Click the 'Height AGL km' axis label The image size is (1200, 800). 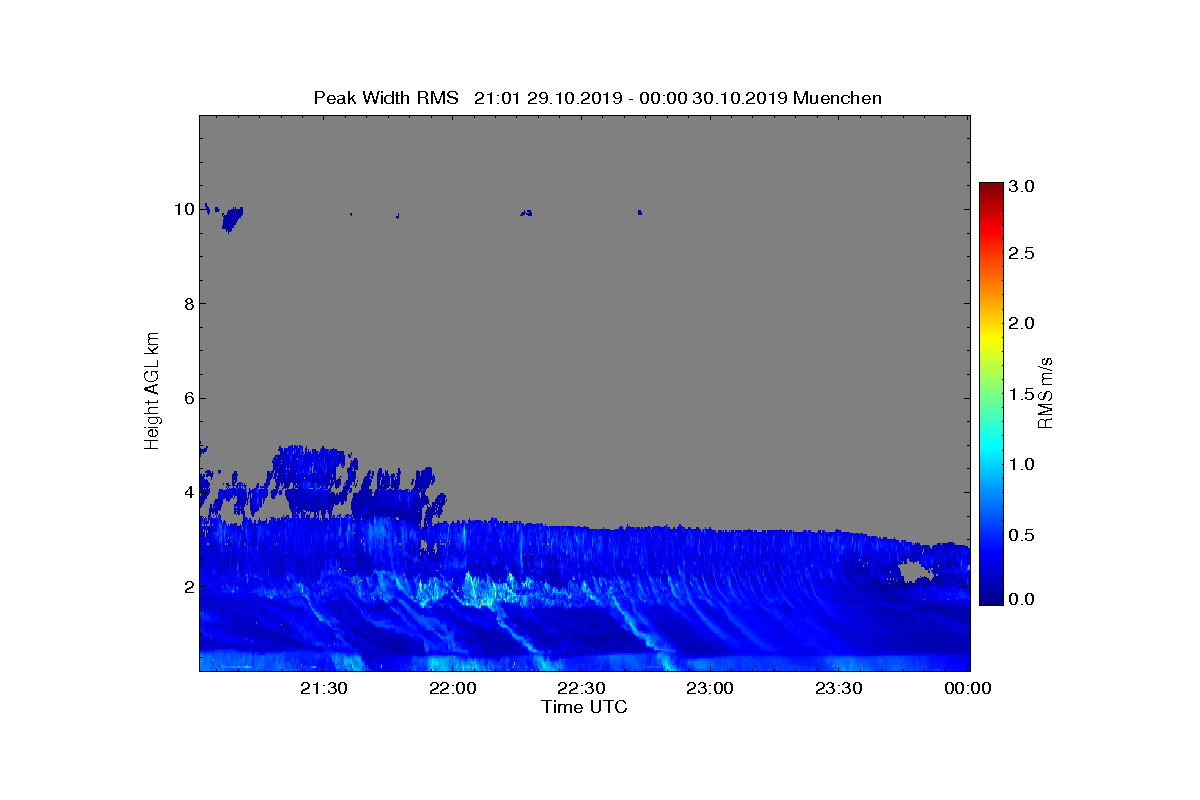tap(152, 393)
